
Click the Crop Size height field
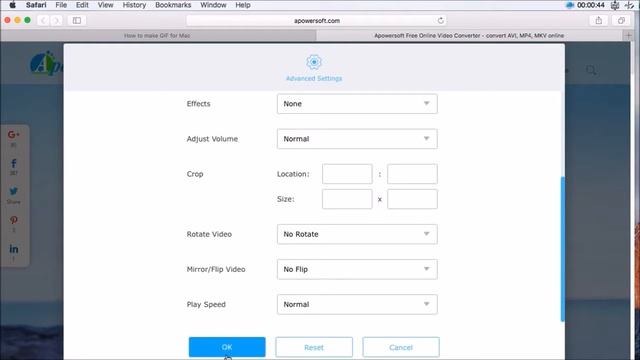pyautogui.click(x=412, y=199)
